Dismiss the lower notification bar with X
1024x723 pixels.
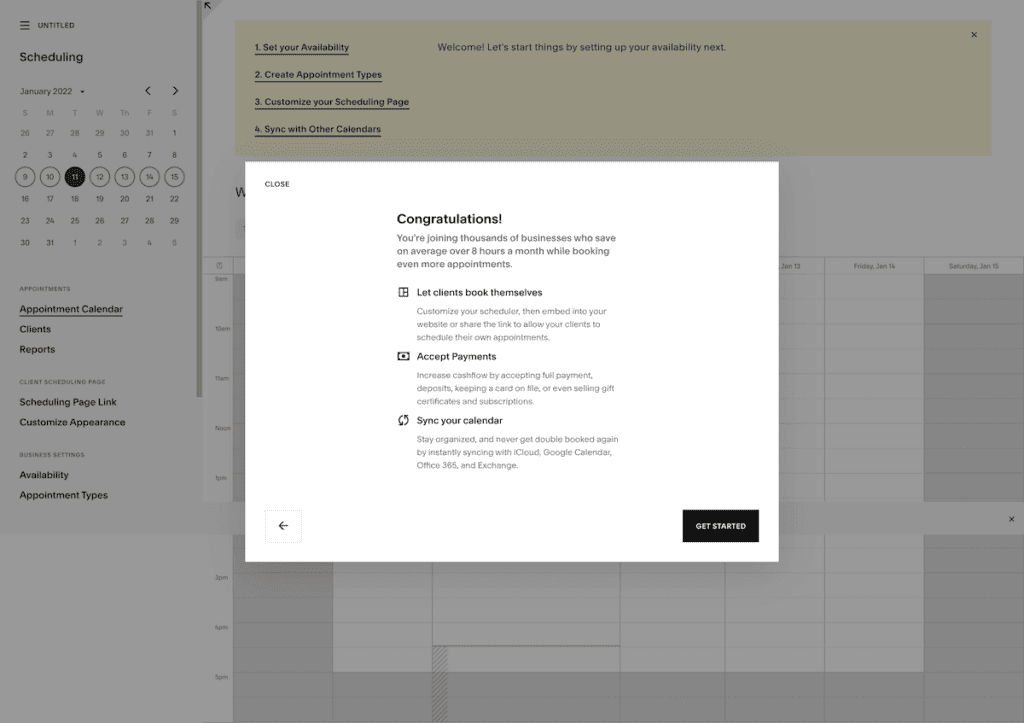[x=1012, y=519]
